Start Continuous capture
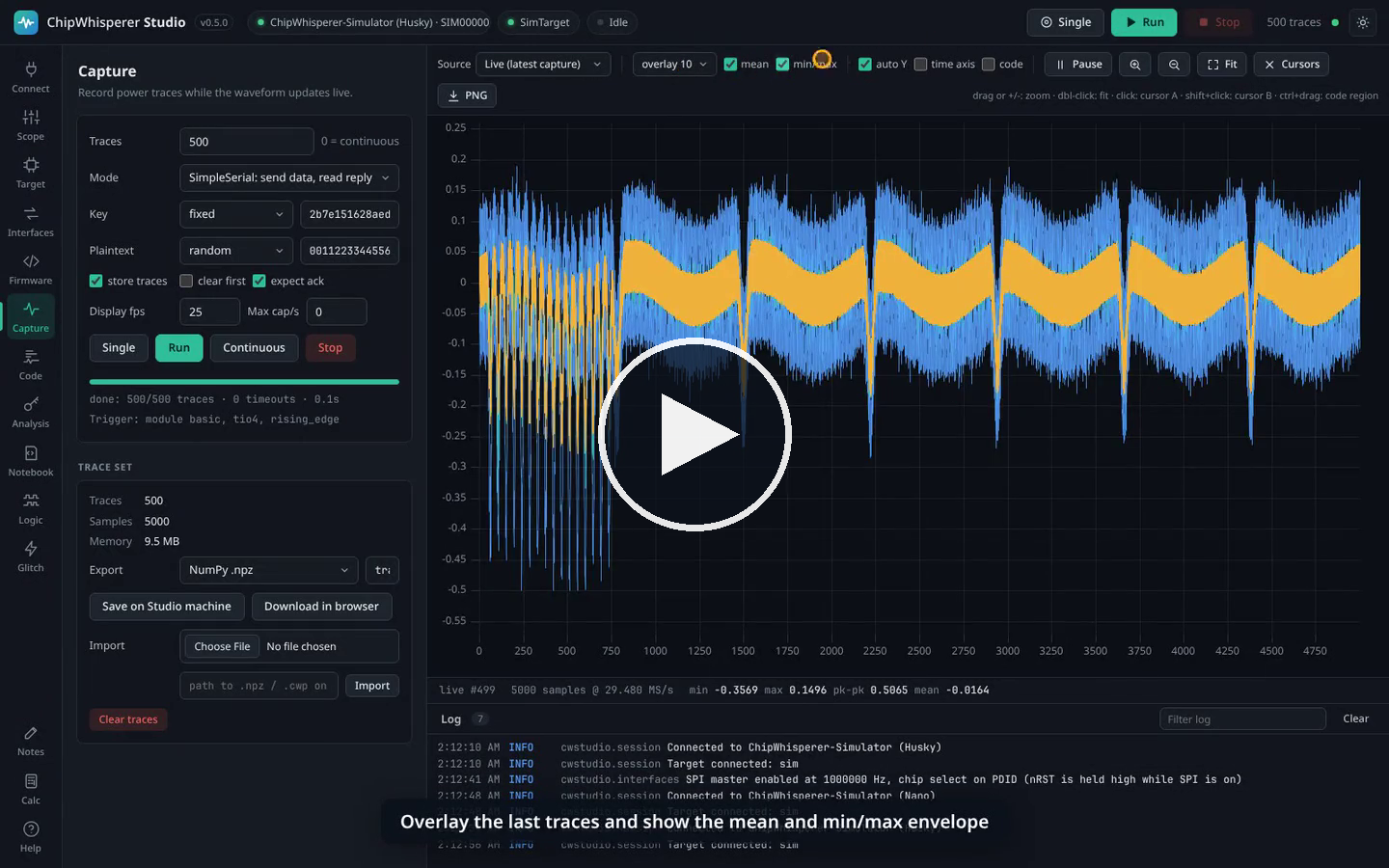The width and height of the screenshot is (1389, 868). pos(254,348)
